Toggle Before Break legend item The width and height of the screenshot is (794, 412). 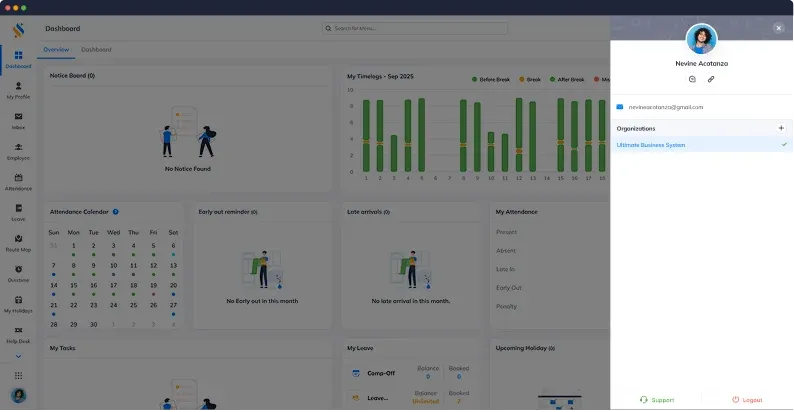point(491,79)
